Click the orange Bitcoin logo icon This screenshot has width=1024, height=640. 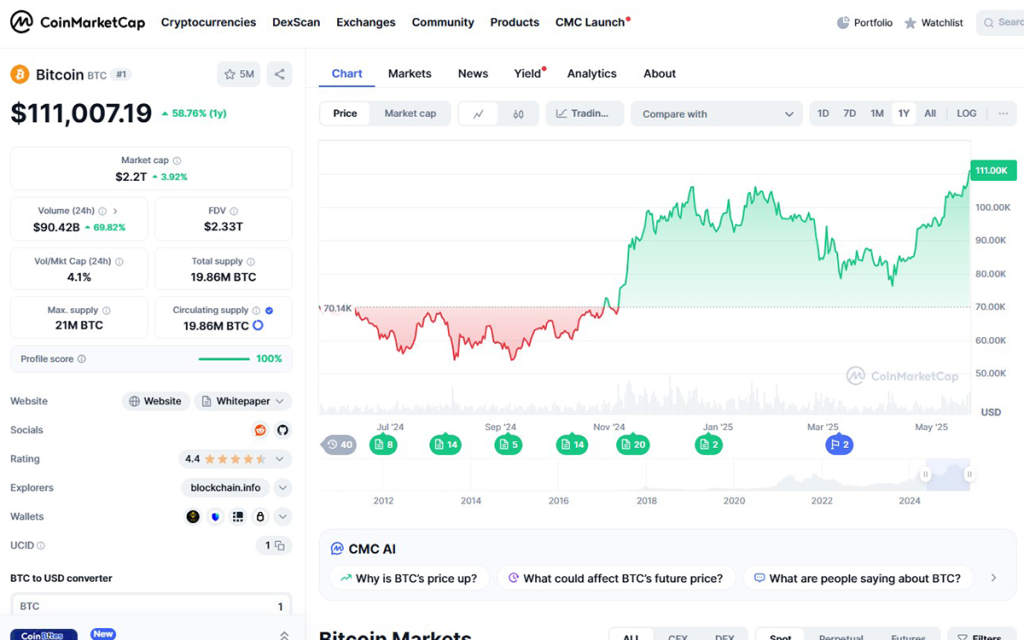tap(20, 74)
